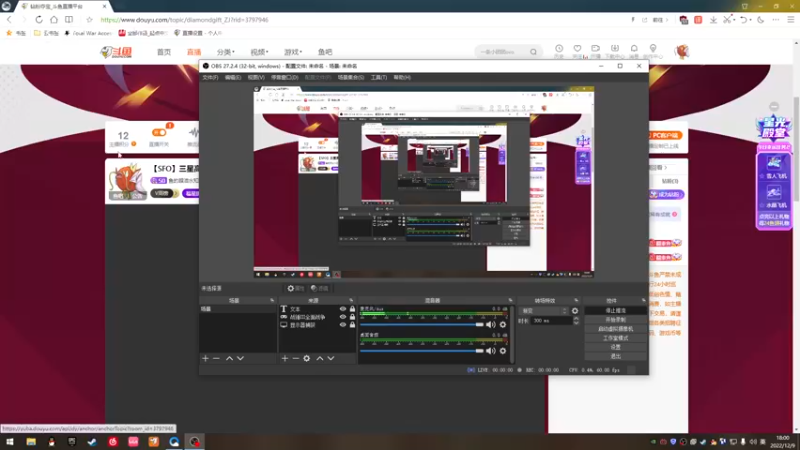
Task: Unlock the display capture source
Action: 352,324
